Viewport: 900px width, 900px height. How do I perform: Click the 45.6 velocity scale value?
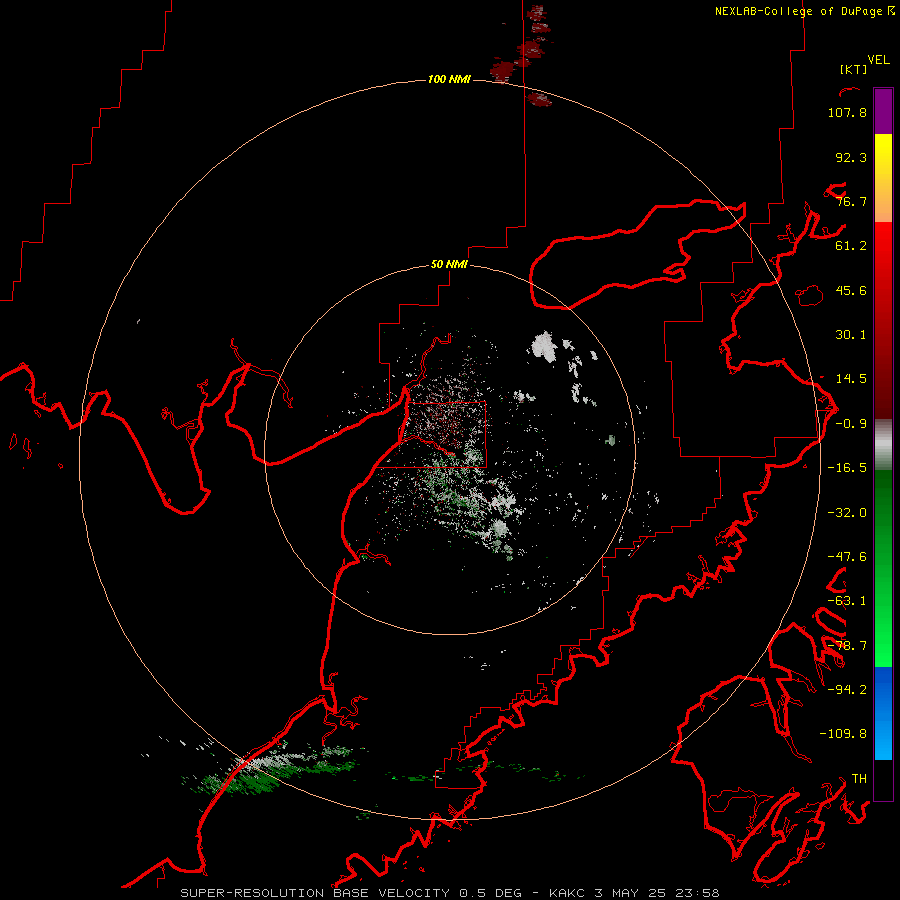pos(851,290)
